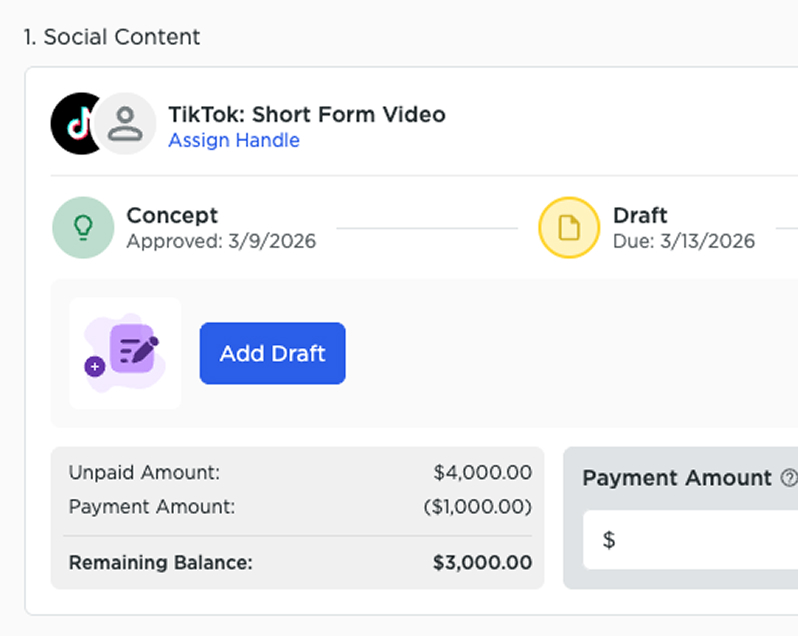Click the ($1,000.00) payment amount value
798x636 pixels.
[477, 507]
